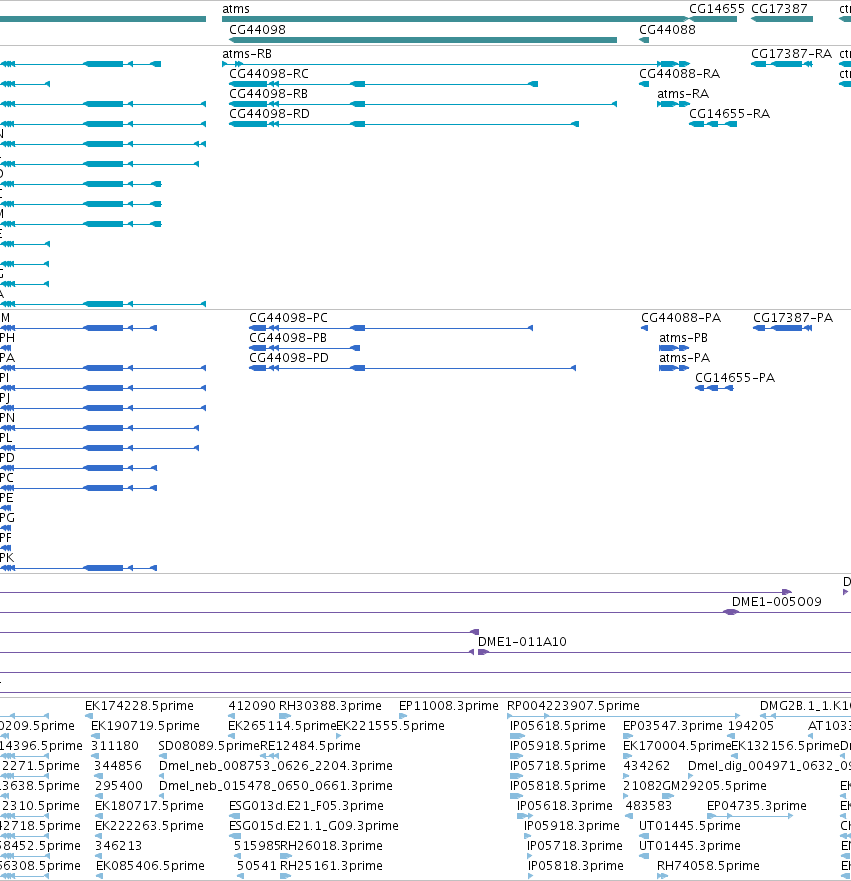Select transcript CG44098-RC
This screenshot has width=851, height=881.
(384, 84)
